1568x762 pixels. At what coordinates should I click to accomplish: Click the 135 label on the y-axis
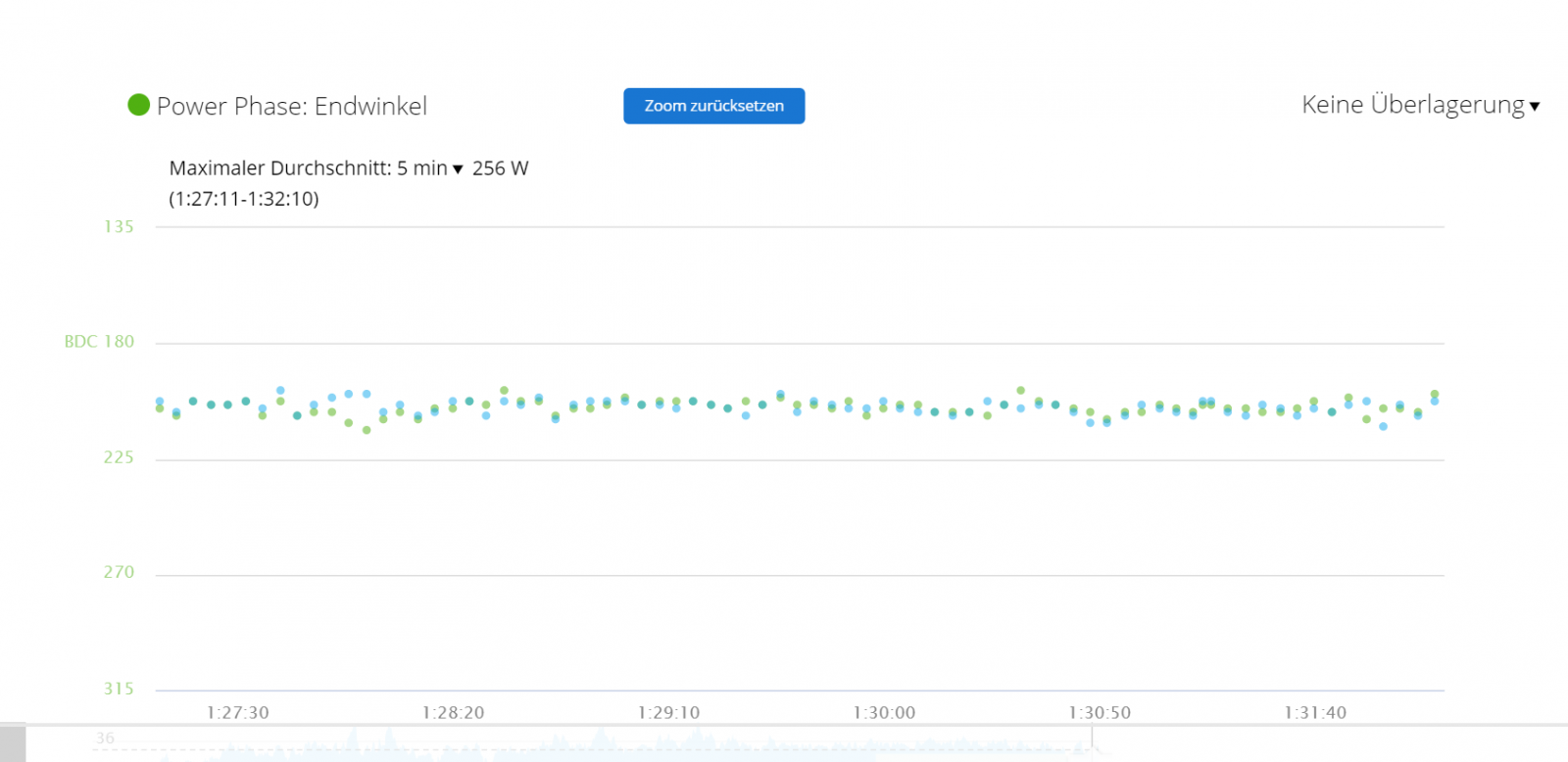[119, 227]
